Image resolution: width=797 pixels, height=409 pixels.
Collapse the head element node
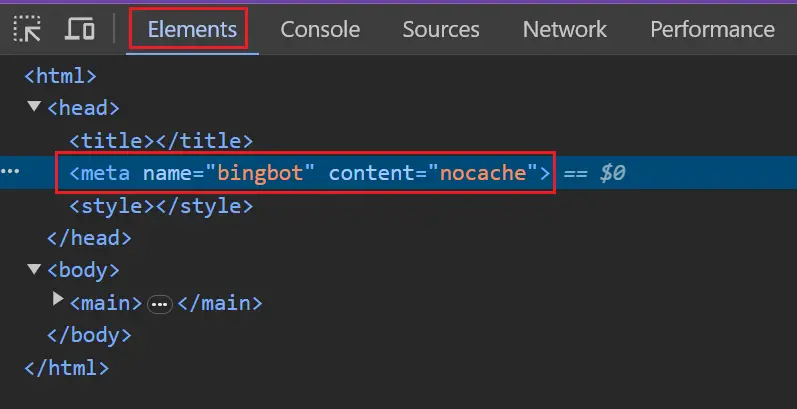pyautogui.click(x=35, y=108)
